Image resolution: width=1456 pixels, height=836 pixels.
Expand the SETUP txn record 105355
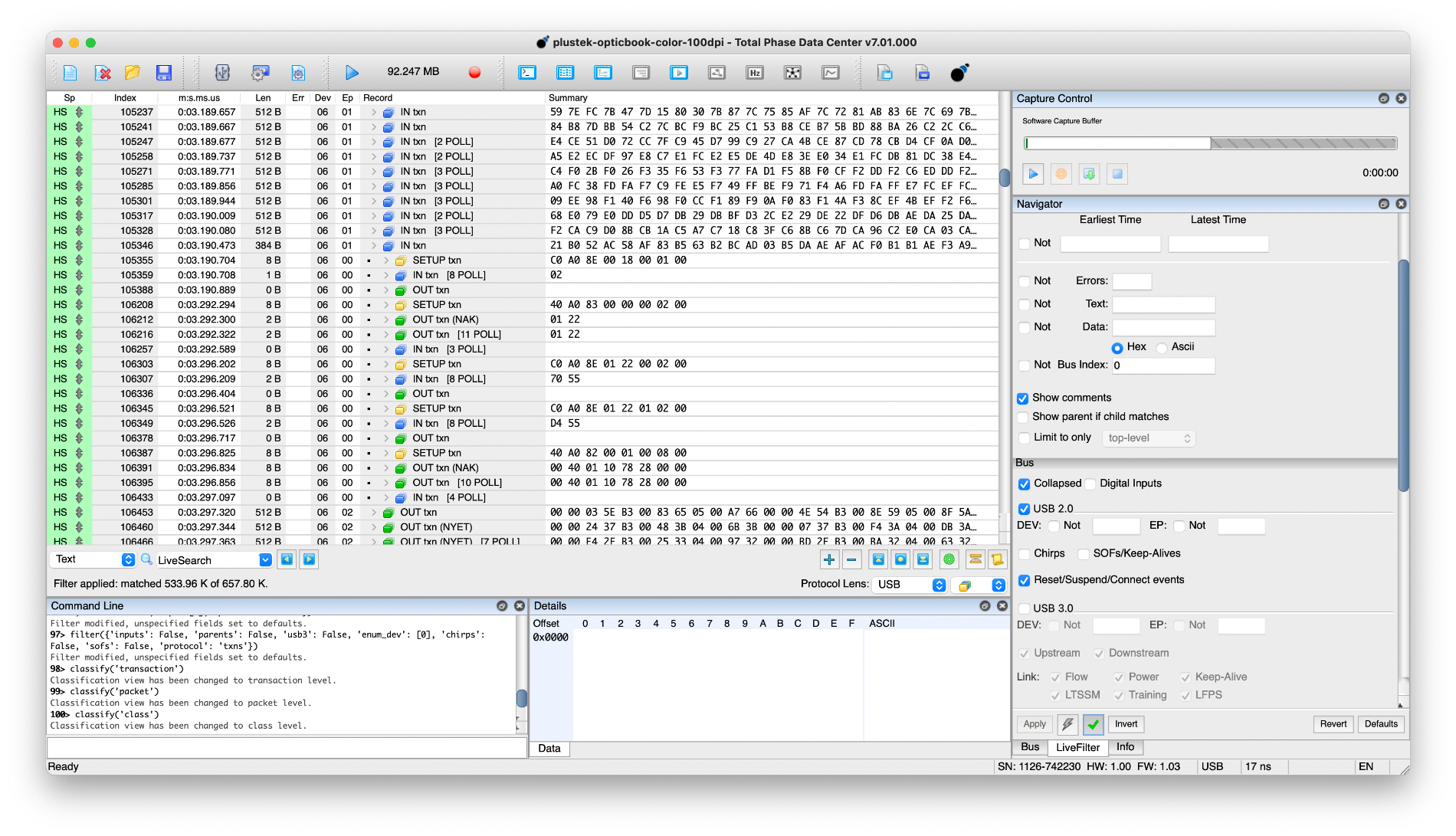tap(386, 261)
